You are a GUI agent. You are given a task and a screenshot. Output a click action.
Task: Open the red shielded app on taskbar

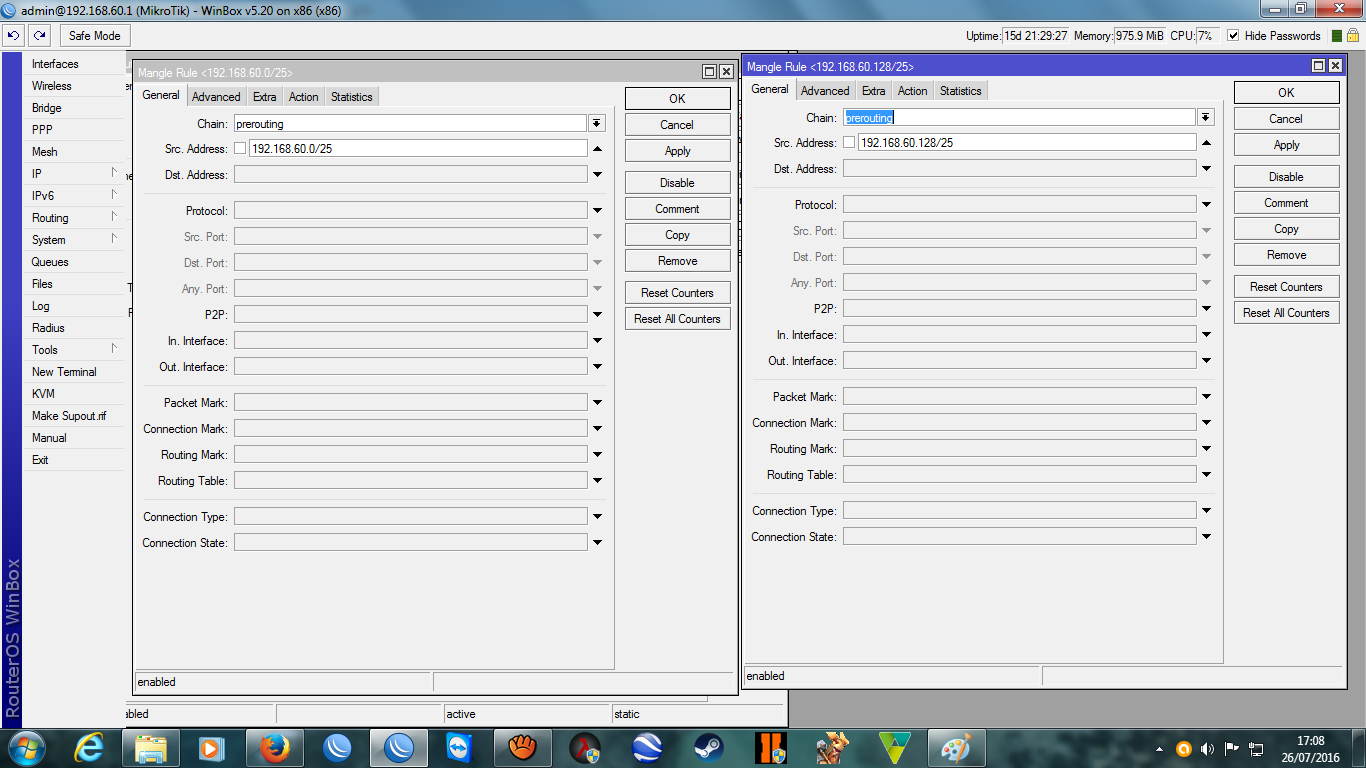(x=584, y=747)
